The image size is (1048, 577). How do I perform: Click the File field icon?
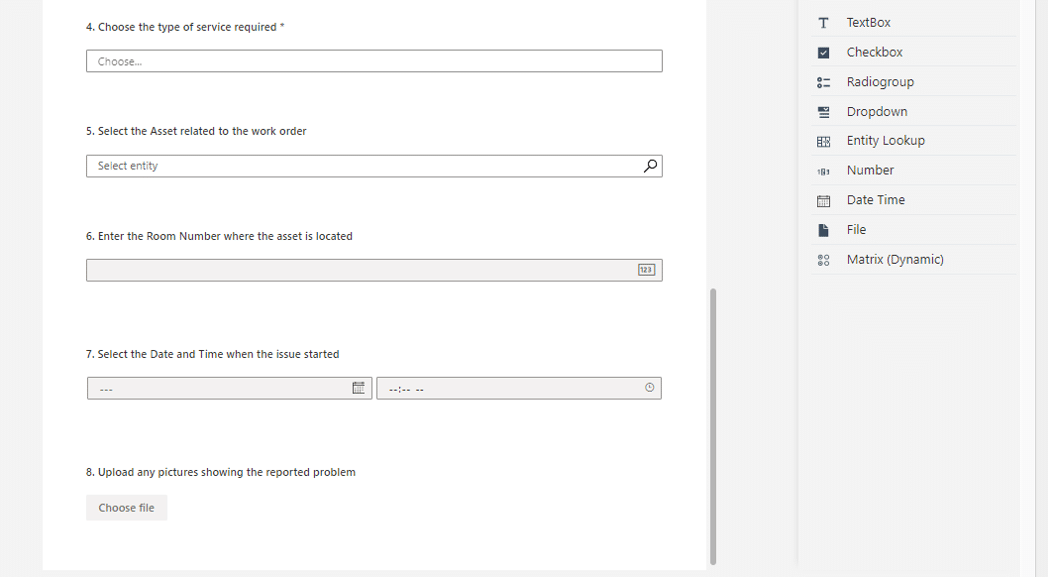coord(823,229)
